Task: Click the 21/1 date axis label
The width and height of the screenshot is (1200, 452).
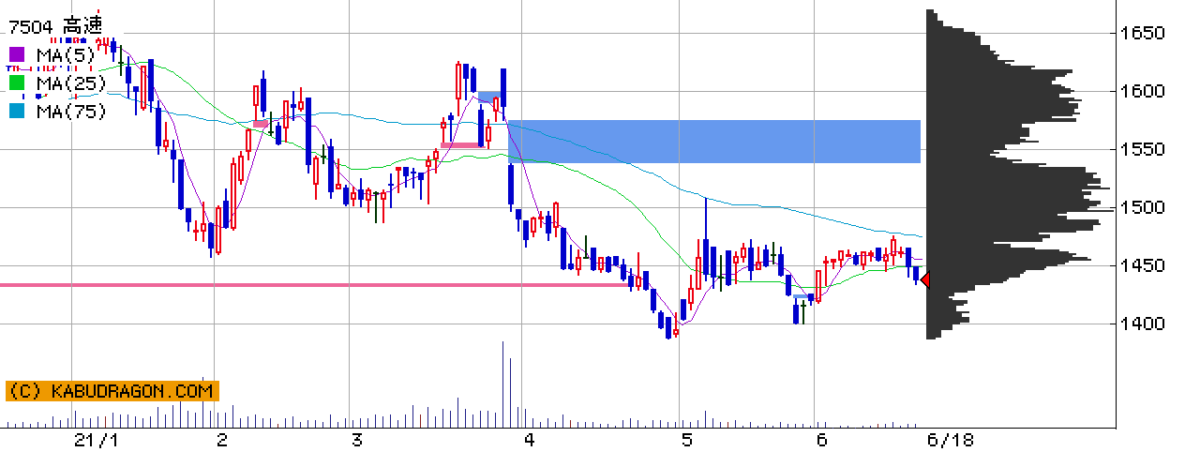Action: click(x=98, y=440)
